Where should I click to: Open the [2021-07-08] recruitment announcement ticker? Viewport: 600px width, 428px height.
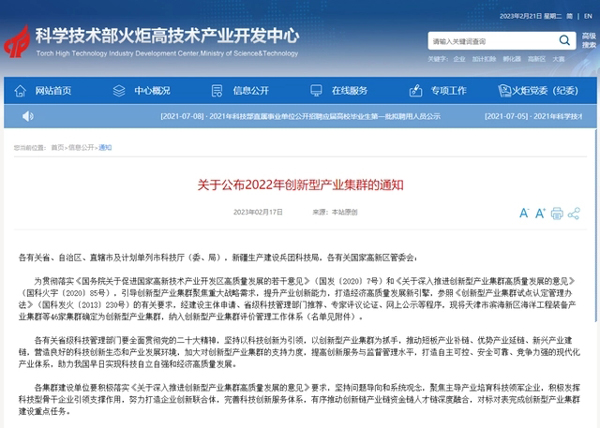pyautogui.click(x=300, y=116)
